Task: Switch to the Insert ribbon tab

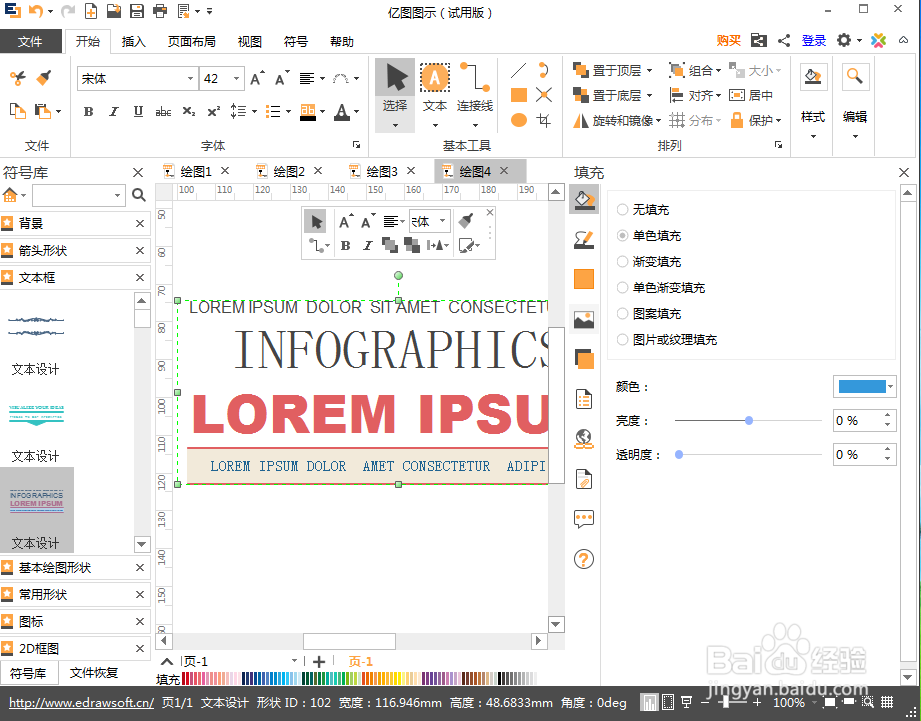Action: [133, 41]
